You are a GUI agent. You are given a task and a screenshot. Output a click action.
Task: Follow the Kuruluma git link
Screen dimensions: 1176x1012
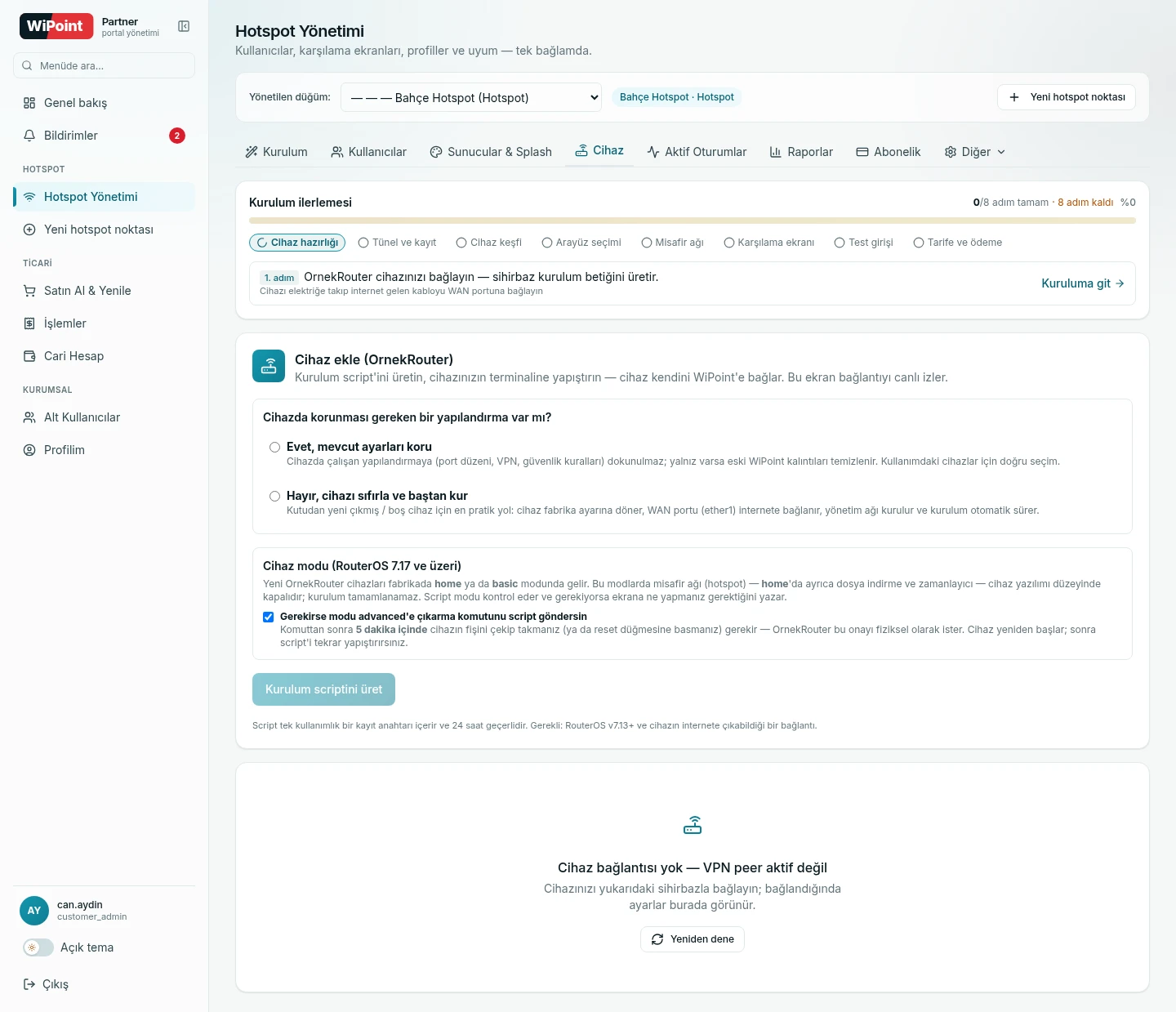(x=1083, y=283)
